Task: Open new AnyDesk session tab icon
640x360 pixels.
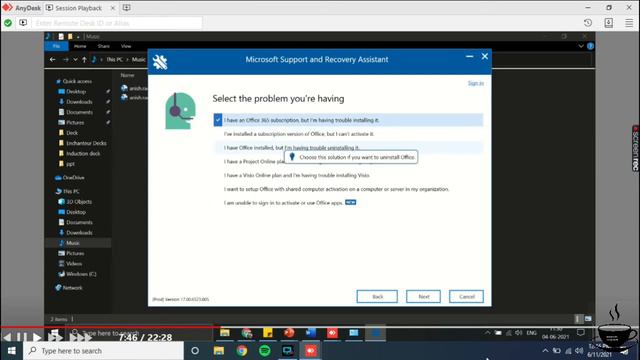Action: 127,8
